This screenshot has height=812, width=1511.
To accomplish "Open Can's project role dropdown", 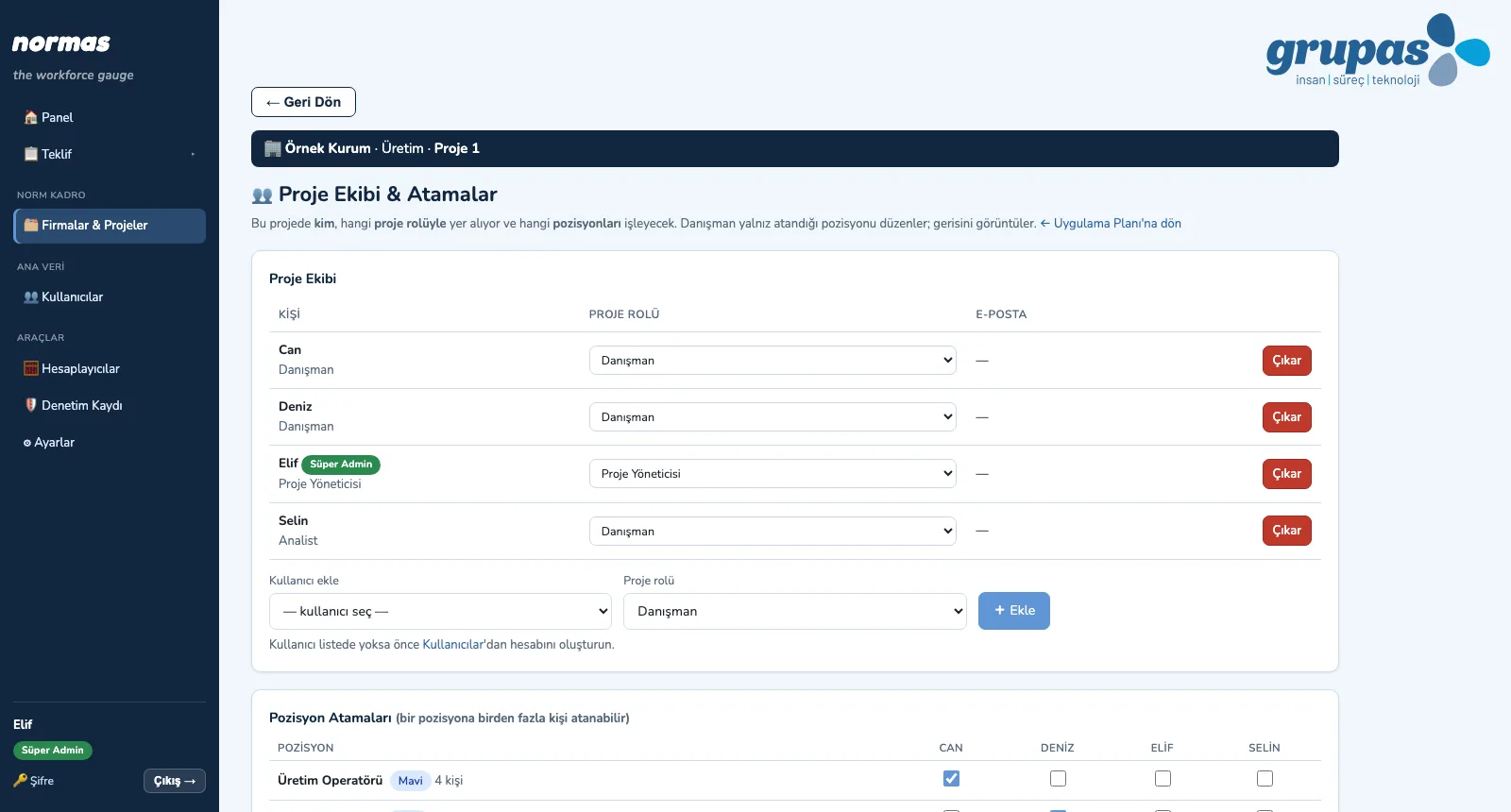I will 772,361.
